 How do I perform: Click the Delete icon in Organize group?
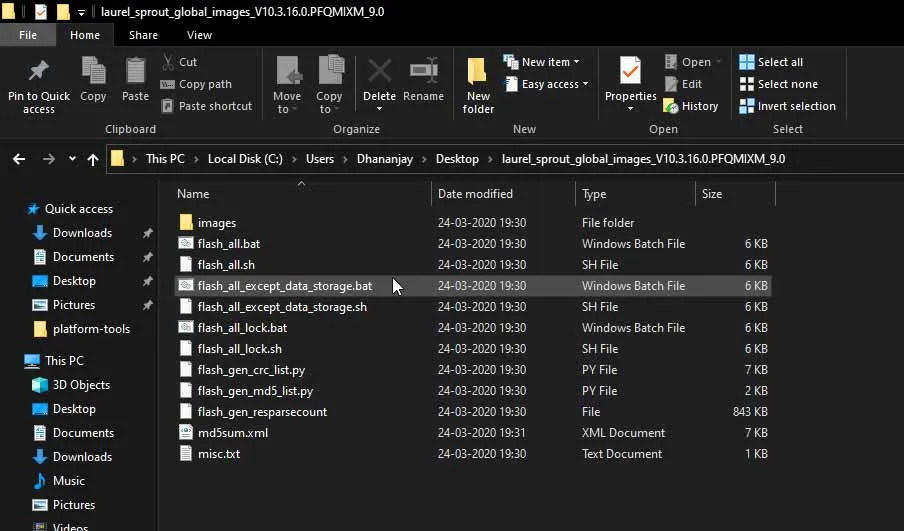[379, 73]
